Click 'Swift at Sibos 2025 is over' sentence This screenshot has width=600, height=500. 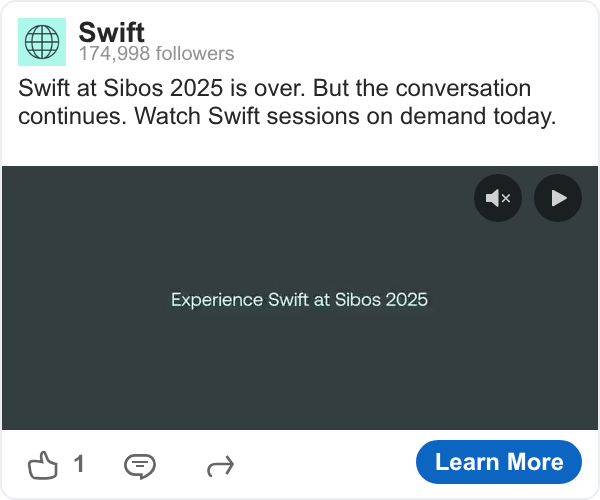pos(161,88)
